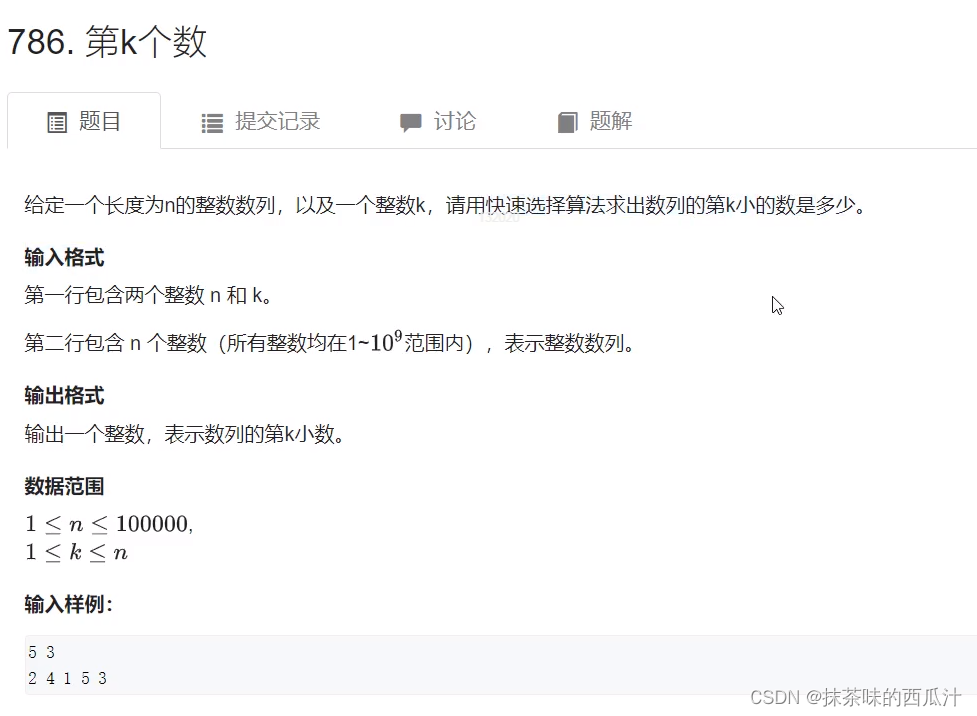The image size is (977, 716).
Task: Click the constraint 1 ≤ k ≤ n
Action: [x=77, y=552]
